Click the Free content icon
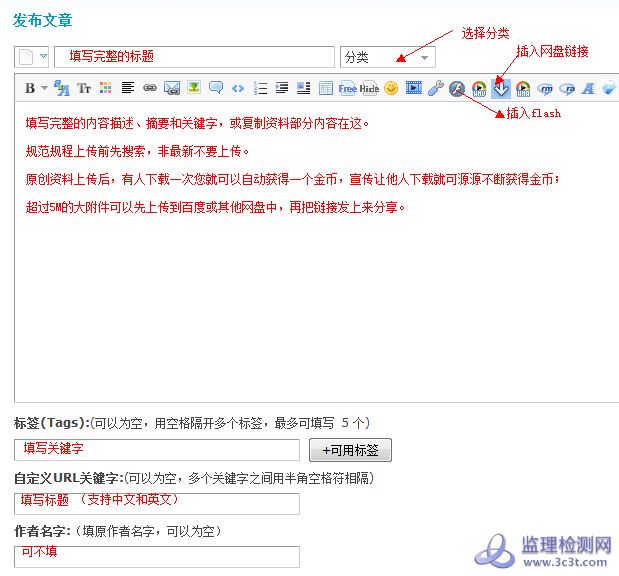The width and height of the screenshot is (619, 576). pos(347,88)
